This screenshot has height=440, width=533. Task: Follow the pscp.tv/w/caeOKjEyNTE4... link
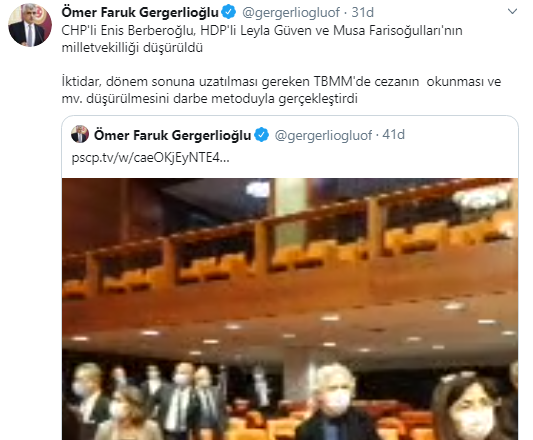point(151,158)
